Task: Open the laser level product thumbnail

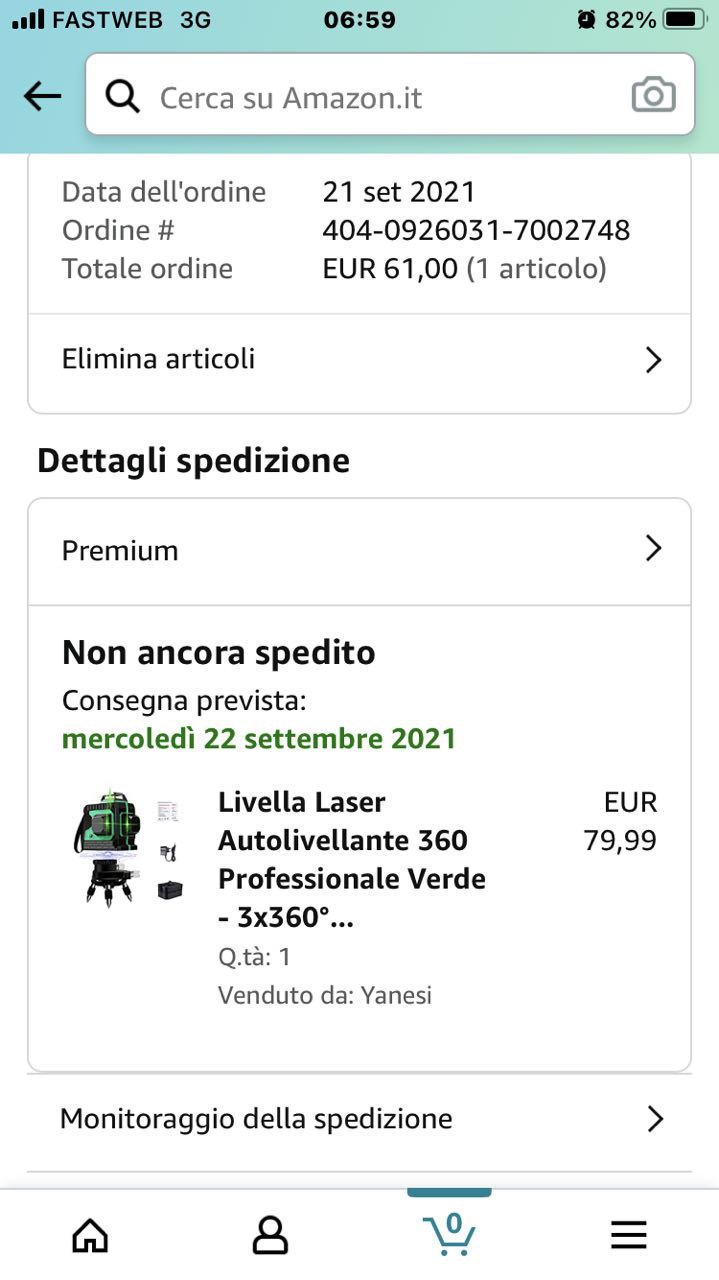Action: 127,848
